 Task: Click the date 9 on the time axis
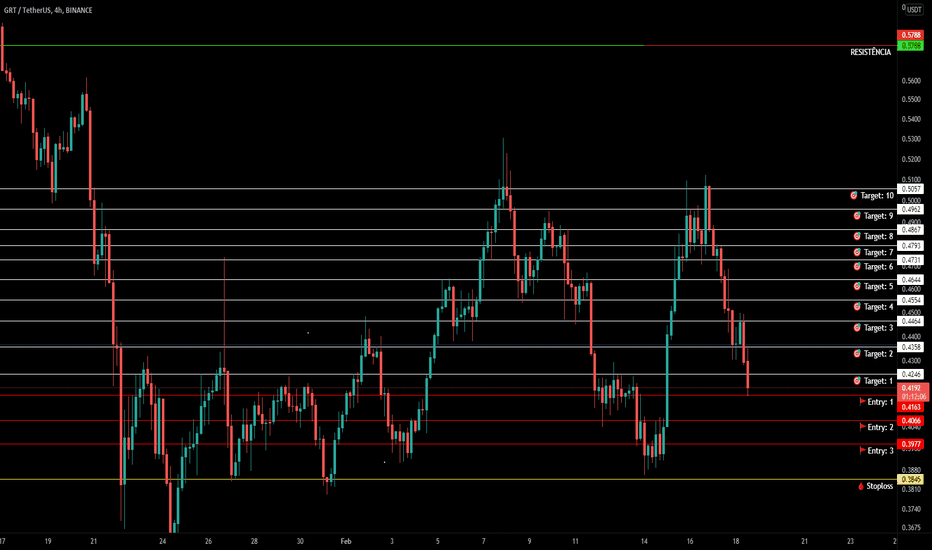point(529,541)
